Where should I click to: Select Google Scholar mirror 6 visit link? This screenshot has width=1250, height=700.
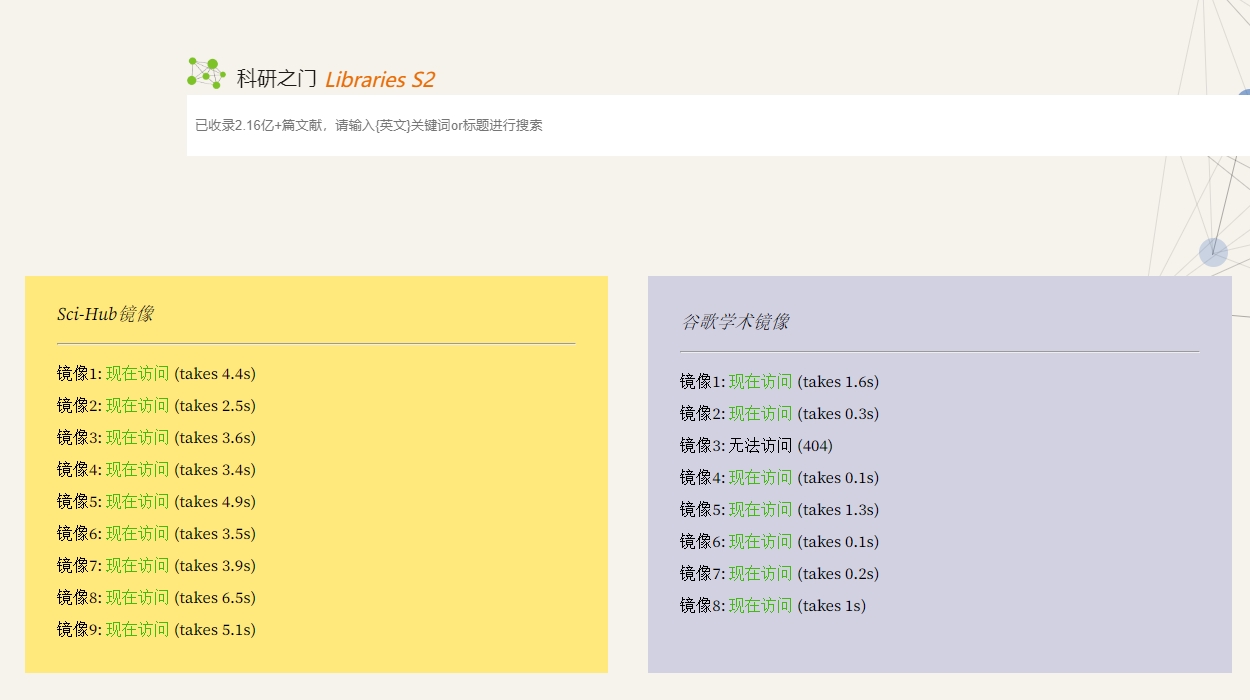[x=760, y=542]
